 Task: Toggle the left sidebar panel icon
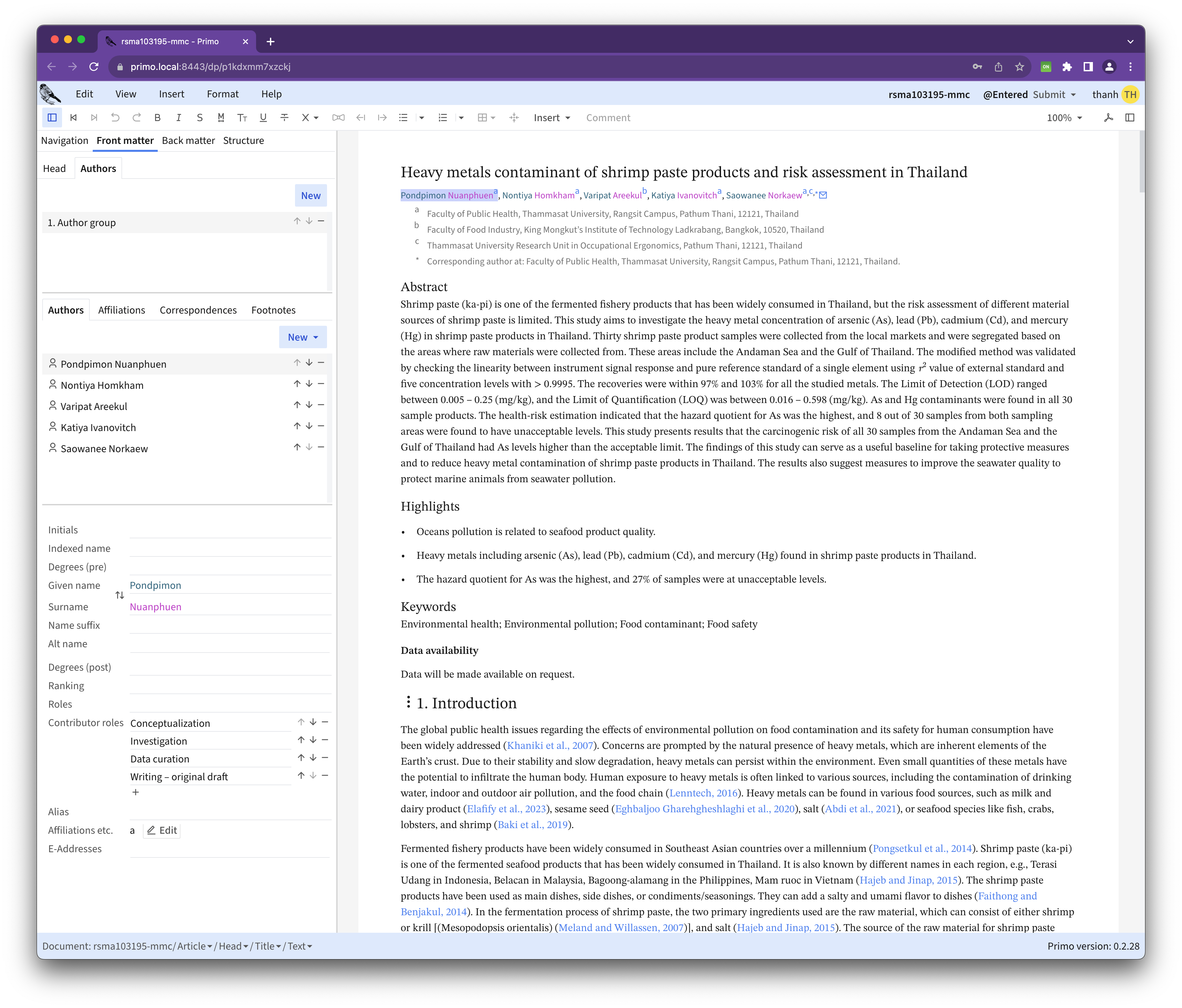tap(52, 118)
